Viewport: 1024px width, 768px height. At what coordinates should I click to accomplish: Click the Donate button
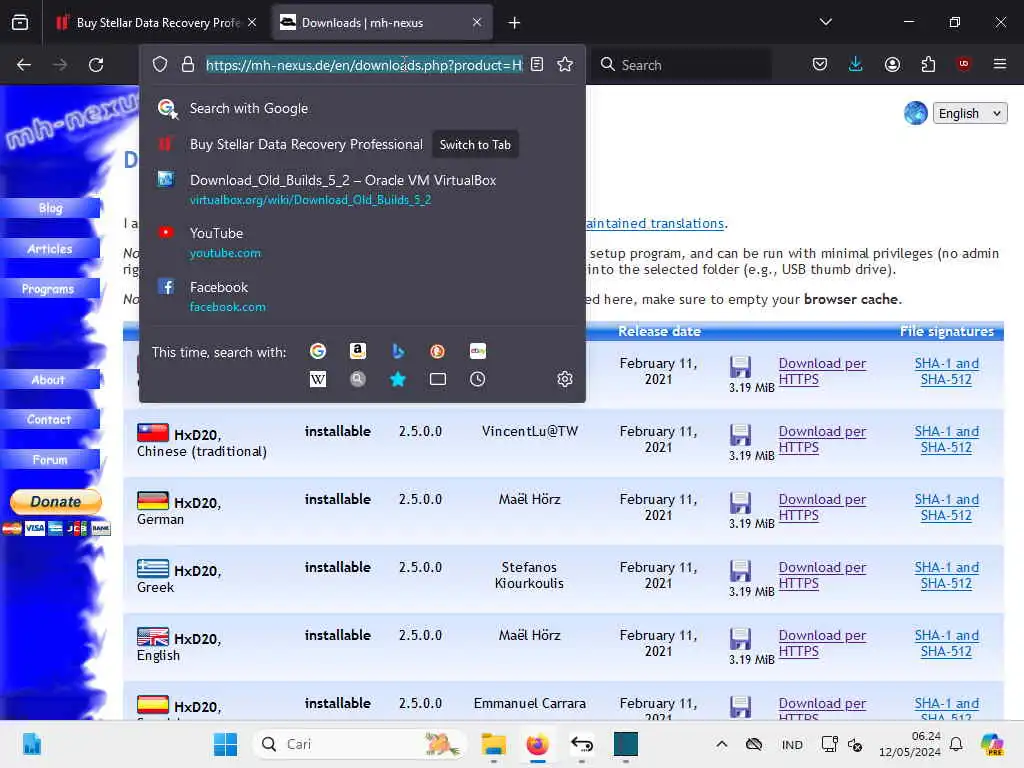click(56, 502)
